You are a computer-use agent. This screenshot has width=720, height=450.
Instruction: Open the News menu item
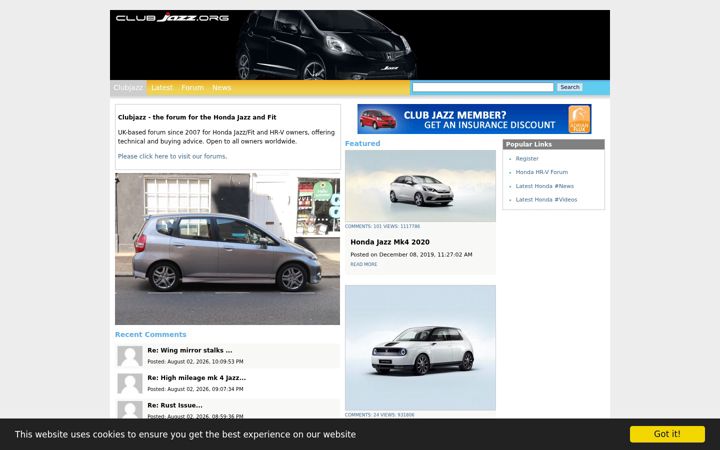coord(221,88)
